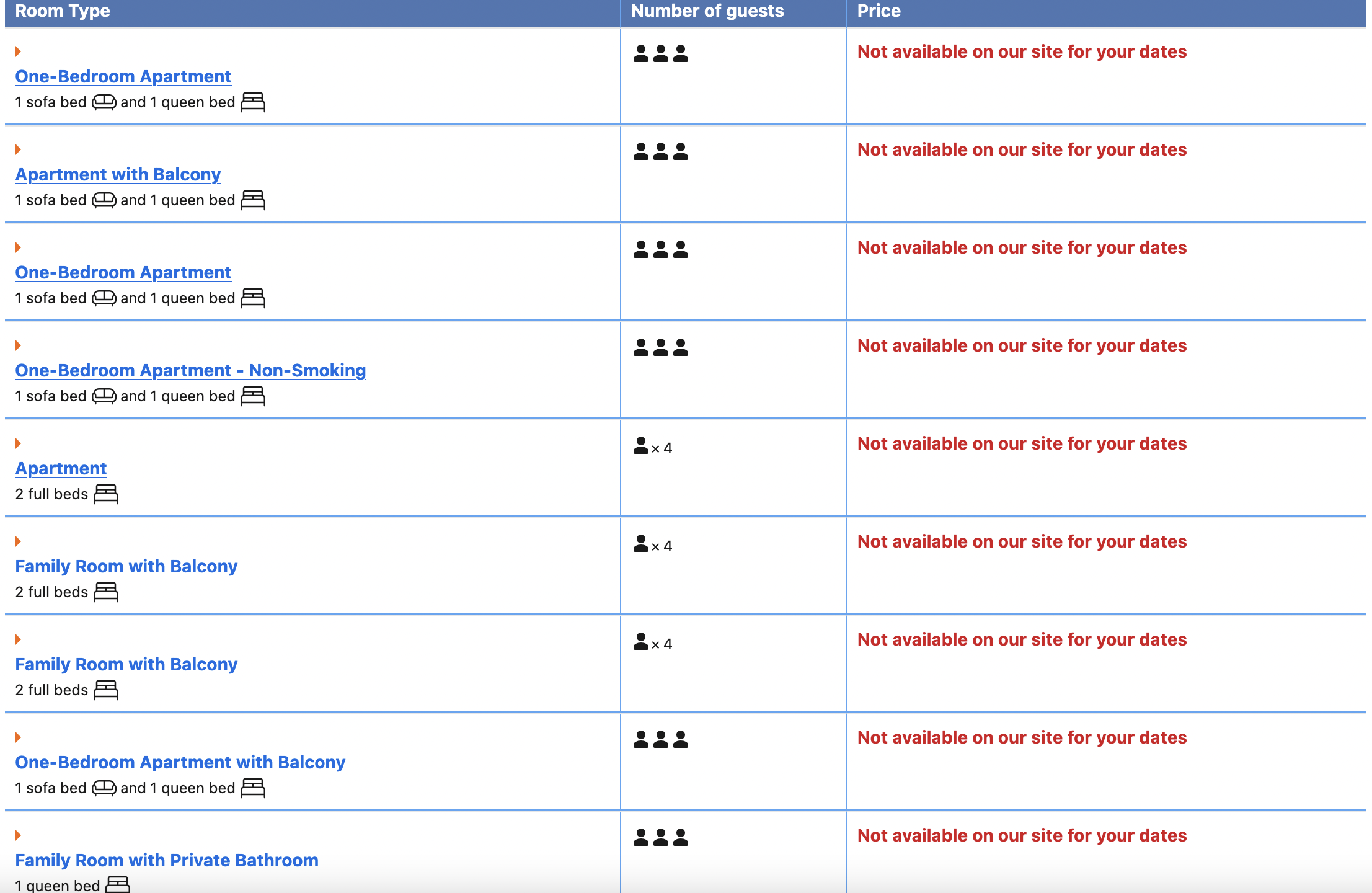Click the Room Type column header
Image resolution: width=1372 pixels, height=893 pixels.
[63, 11]
